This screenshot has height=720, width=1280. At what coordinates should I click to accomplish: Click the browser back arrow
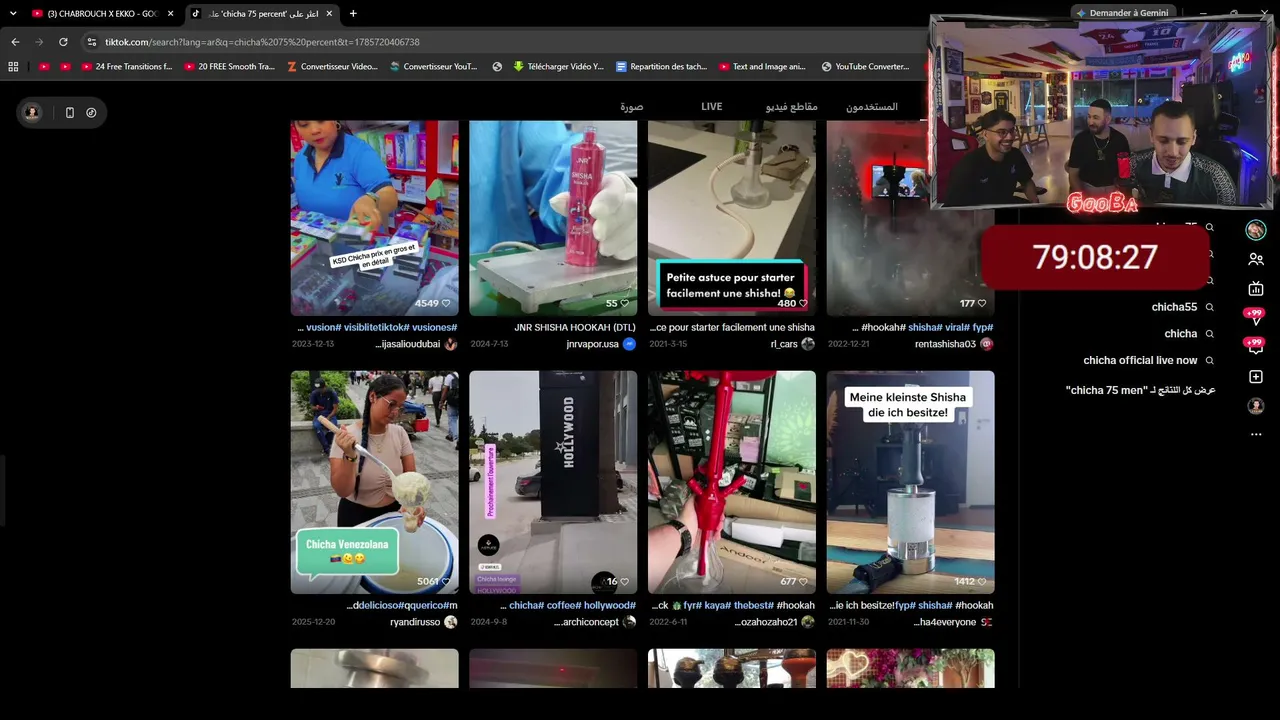point(15,42)
